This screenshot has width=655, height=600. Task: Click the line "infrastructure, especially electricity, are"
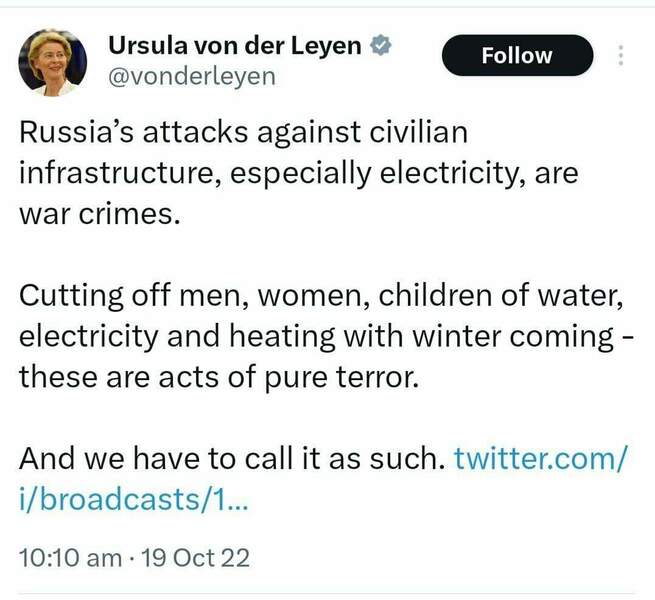point(297,173)
